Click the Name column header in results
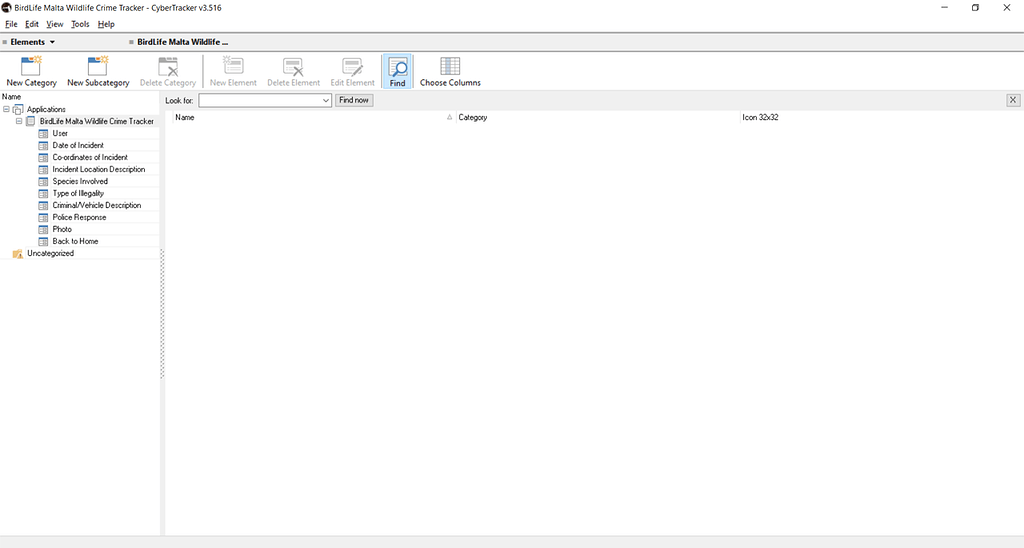1024x548 pixels. point(313,118)
